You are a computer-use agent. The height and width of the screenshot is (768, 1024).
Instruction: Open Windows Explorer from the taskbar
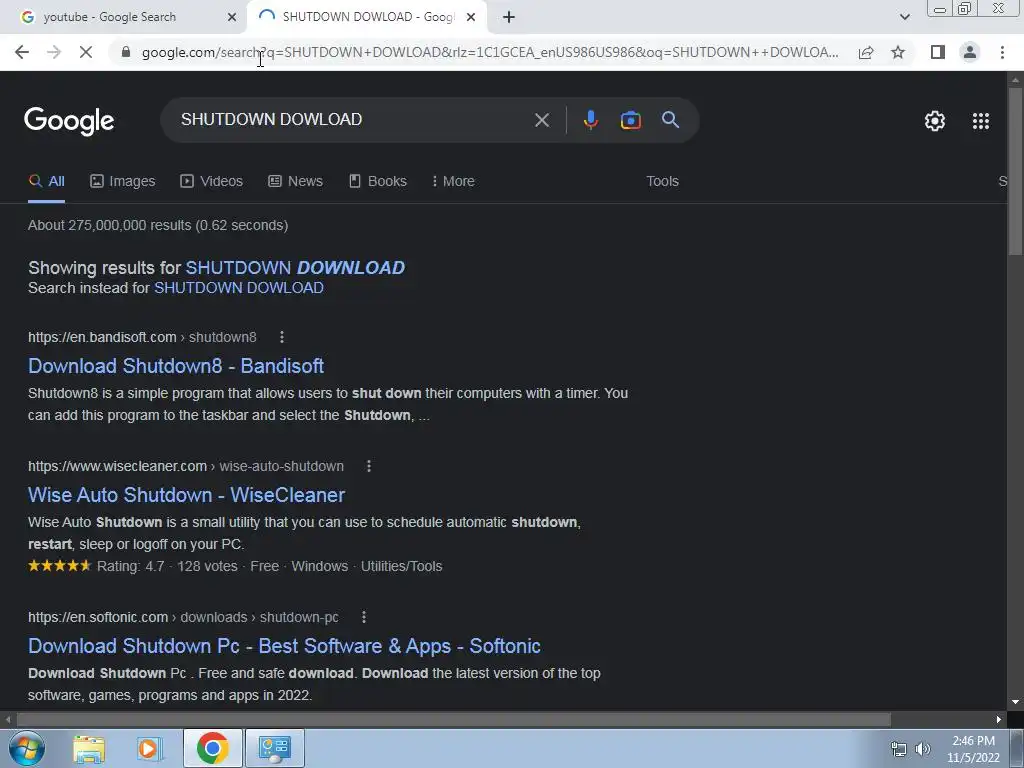[89, 748]
